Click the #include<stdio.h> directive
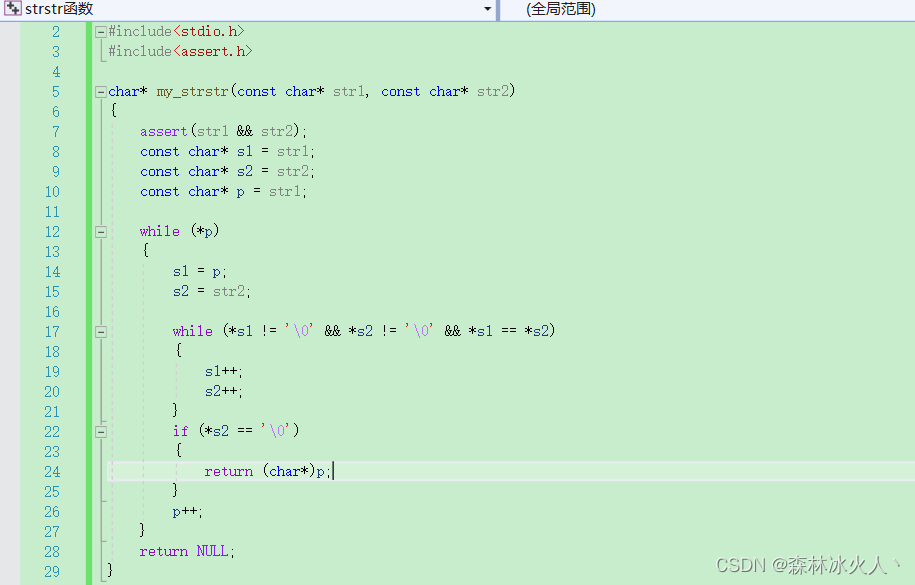This screenshot has height=585, width=915. (175, 31)
